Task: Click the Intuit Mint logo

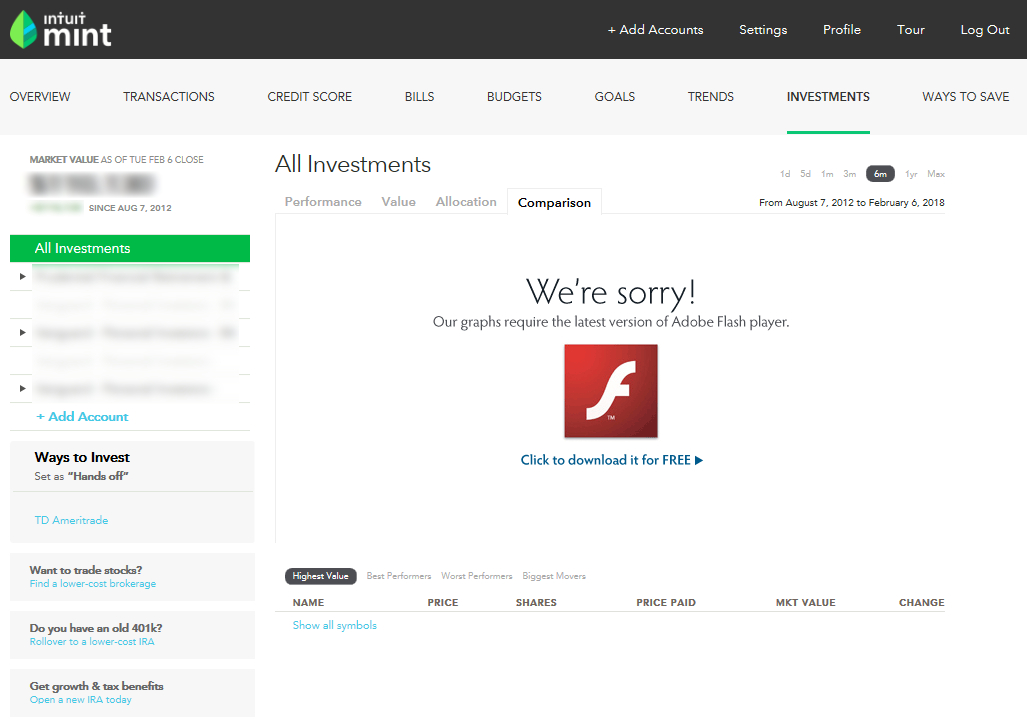Action: point(61,29)
